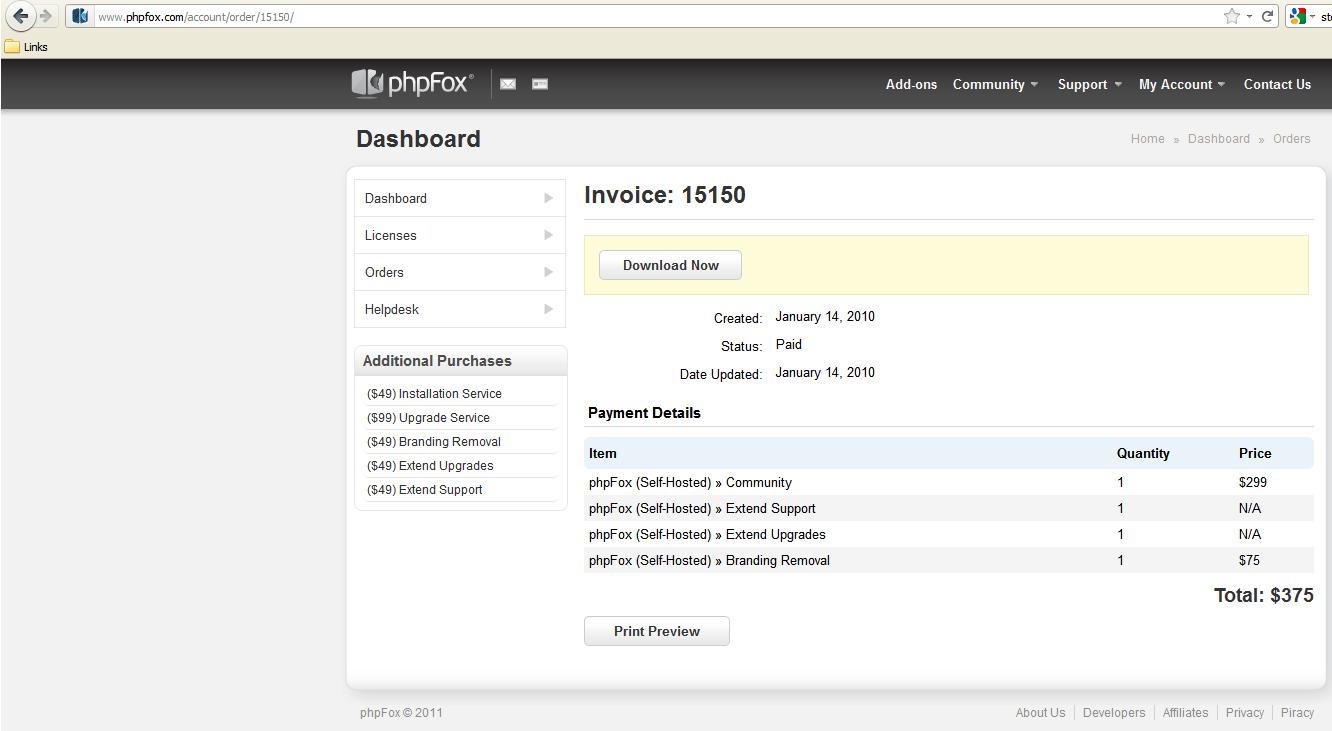Open the Links bookmarks folder
The height and width of the screenshot is (731, 1332).
click(x=26, y=47)
